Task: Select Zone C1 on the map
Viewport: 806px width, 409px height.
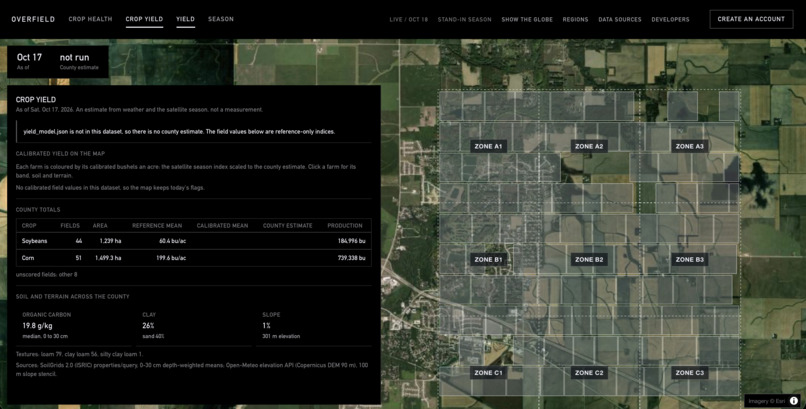Action: point(488,373)
